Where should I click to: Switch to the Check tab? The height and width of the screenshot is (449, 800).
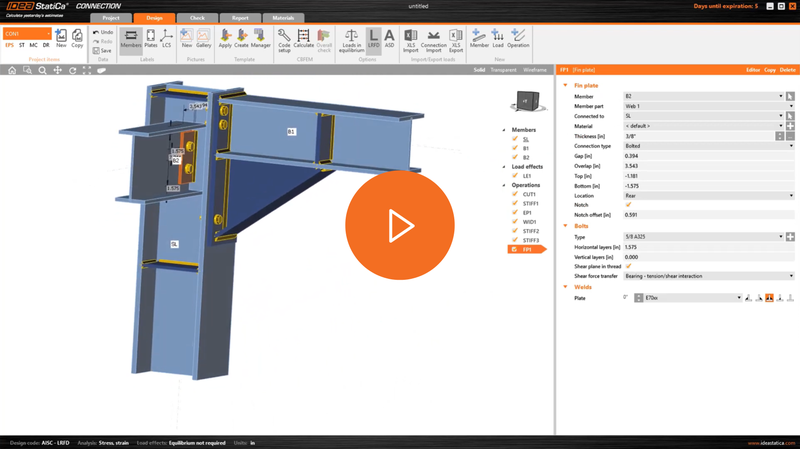tap(198, 18)
